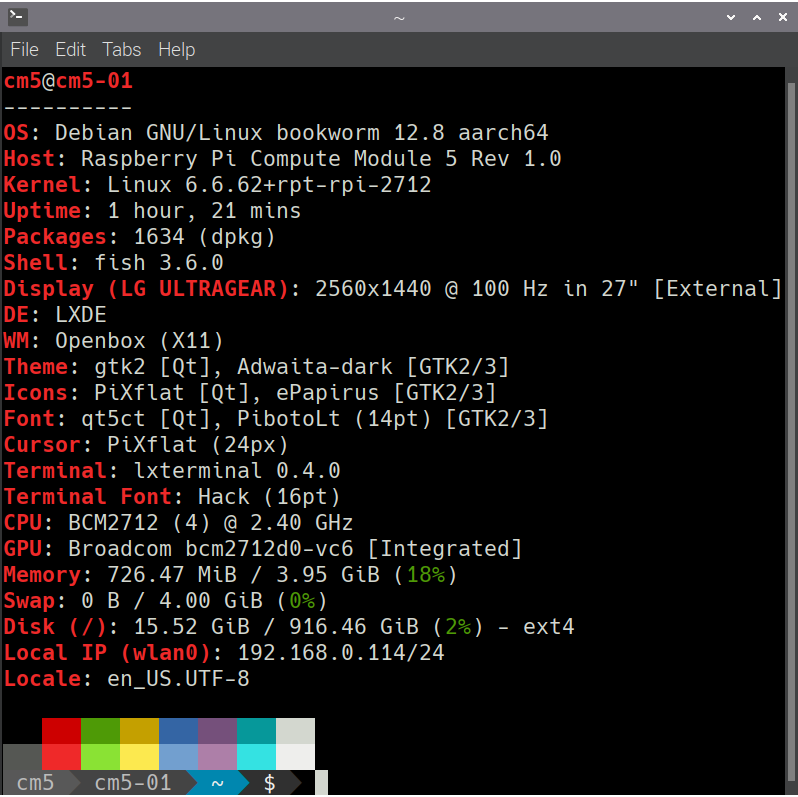798x797 pixels.
Task: Click 'ePapirus [GTK2/3]' icons text
Action: point(386,392)
